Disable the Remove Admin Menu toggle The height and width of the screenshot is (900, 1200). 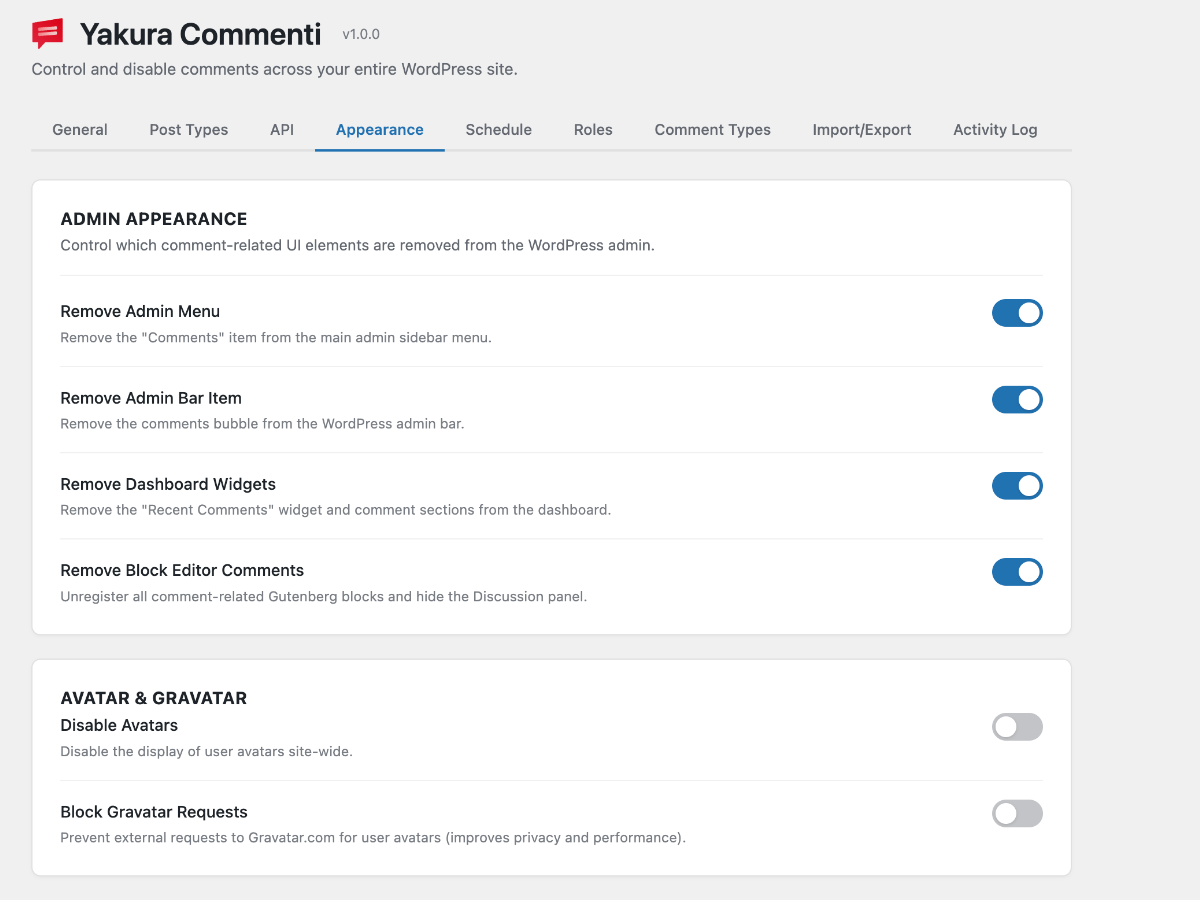[1017, 312]
